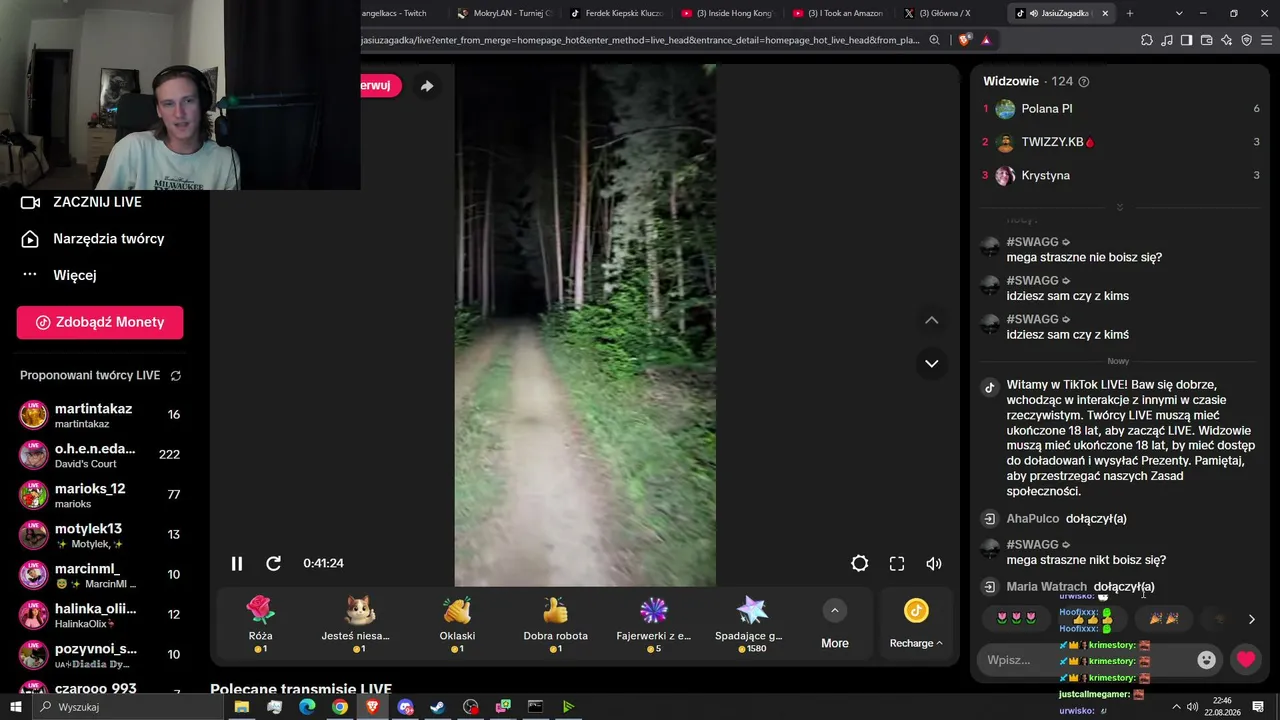Send the Oklaski gift

click(457, 624)
